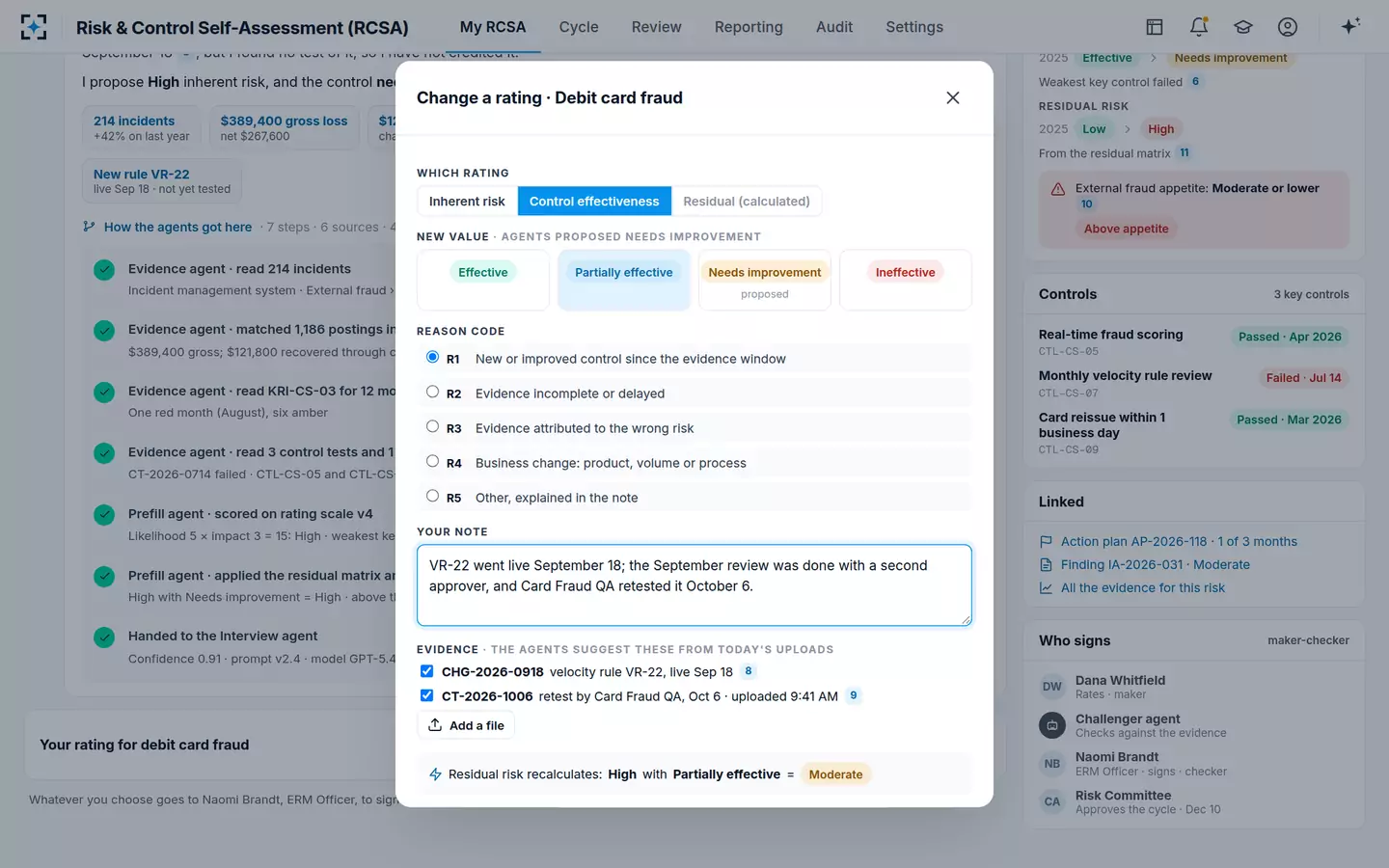
Task: Open the Monthly velocity rule review control
Action: pos(1194,383)
